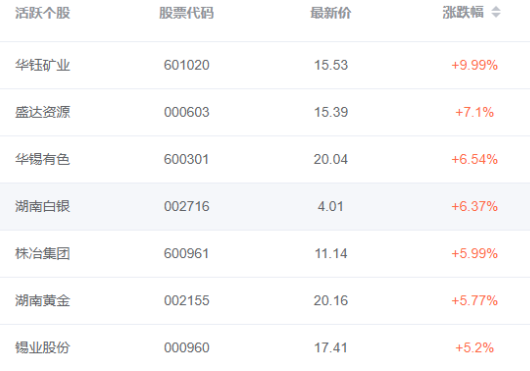Click the +5.77% change value
Image resolution: width=530 pixels, height=371 pixels.
click(x=475, y=301)
